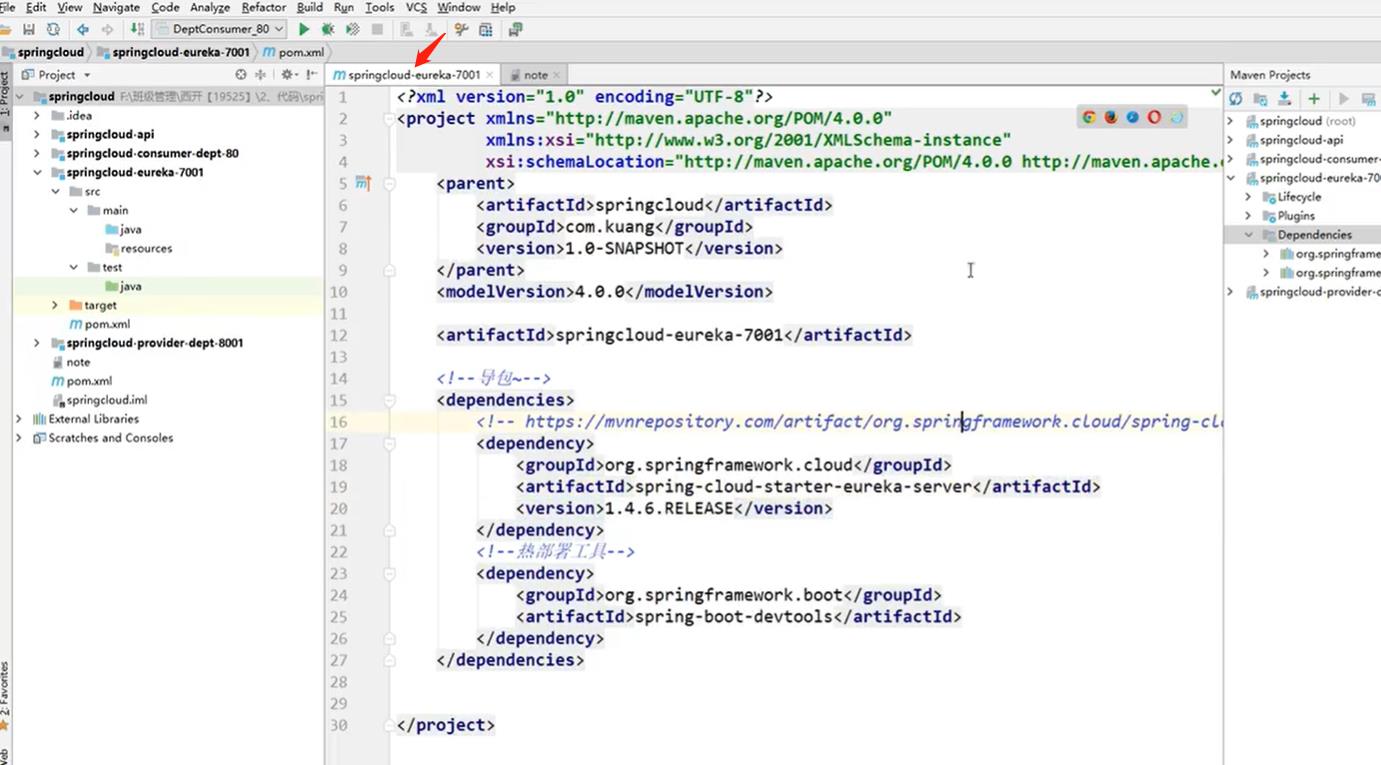The width and height of the screenshot is (1381, 765).
Task: Open the Navigate menu
Action: (116, 7)
